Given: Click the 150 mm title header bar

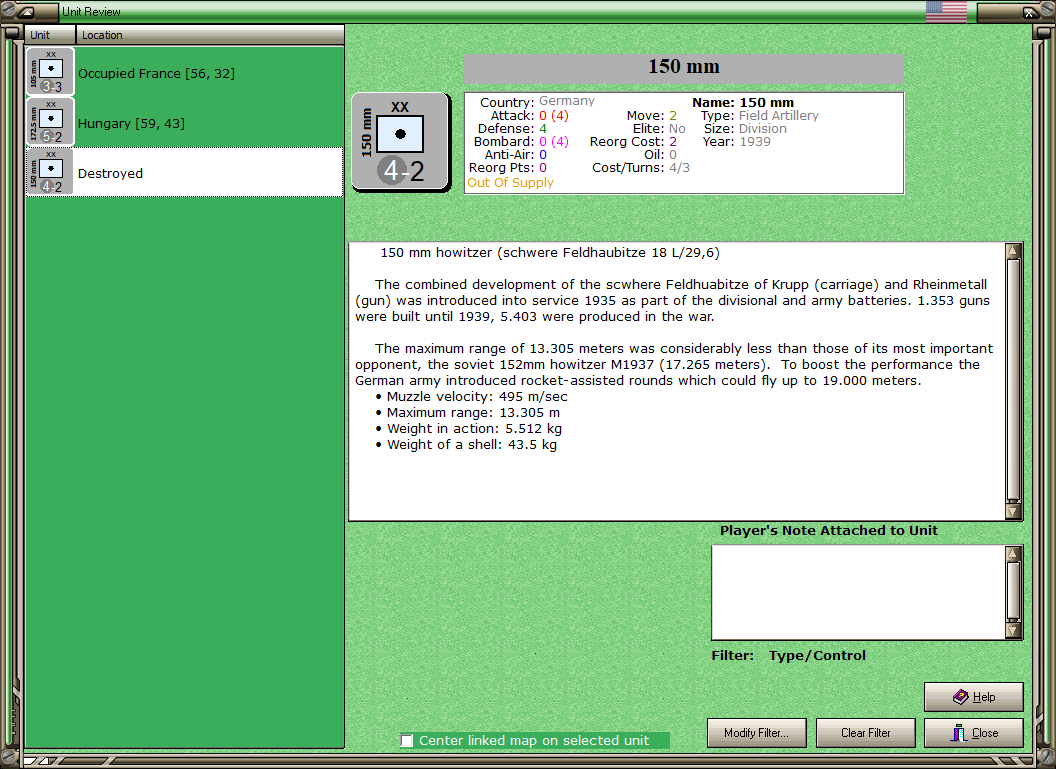Looking at the screenshot, I should 684,68.
